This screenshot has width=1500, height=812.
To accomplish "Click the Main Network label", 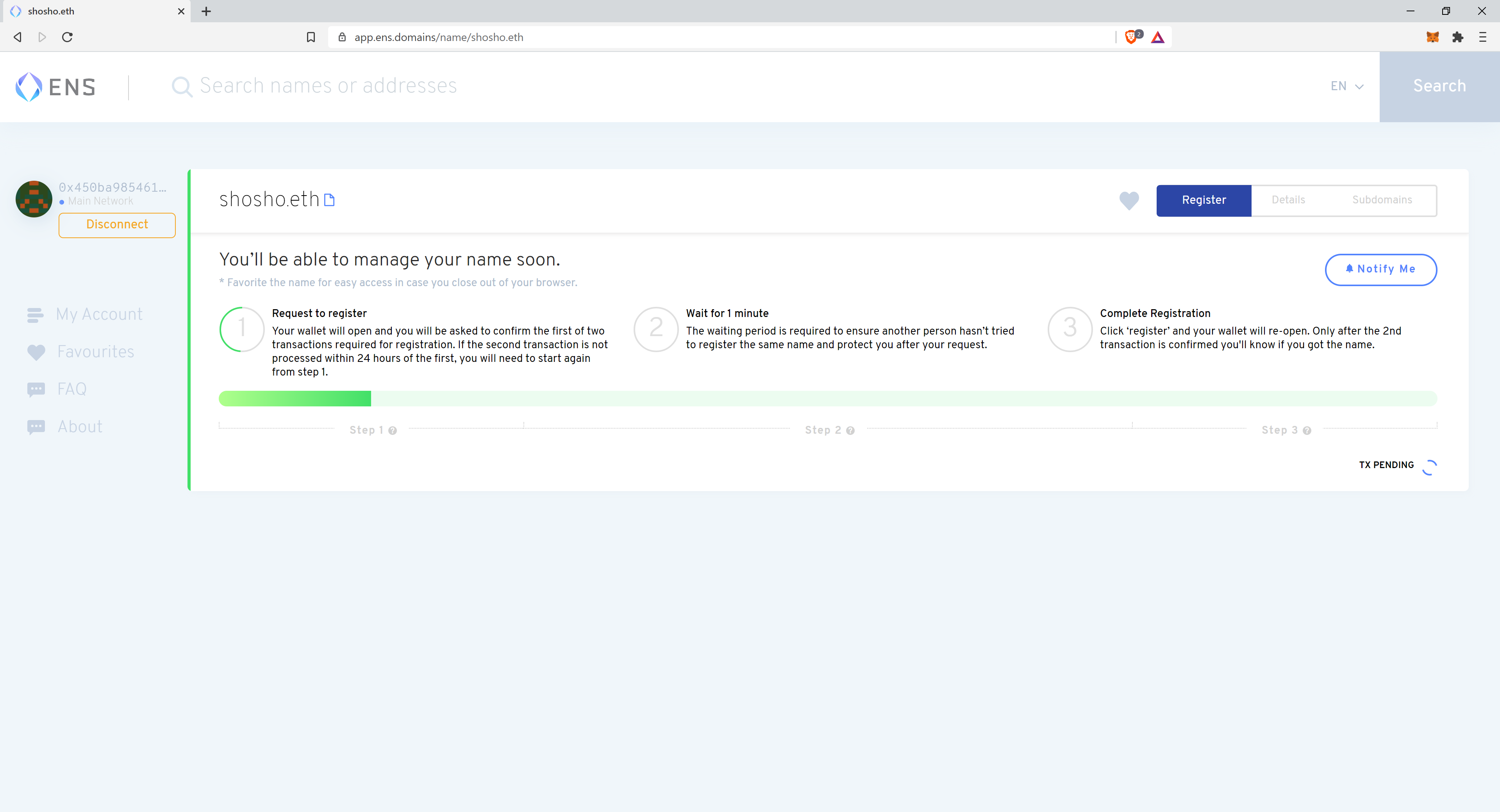I will [x=100, y=201].
